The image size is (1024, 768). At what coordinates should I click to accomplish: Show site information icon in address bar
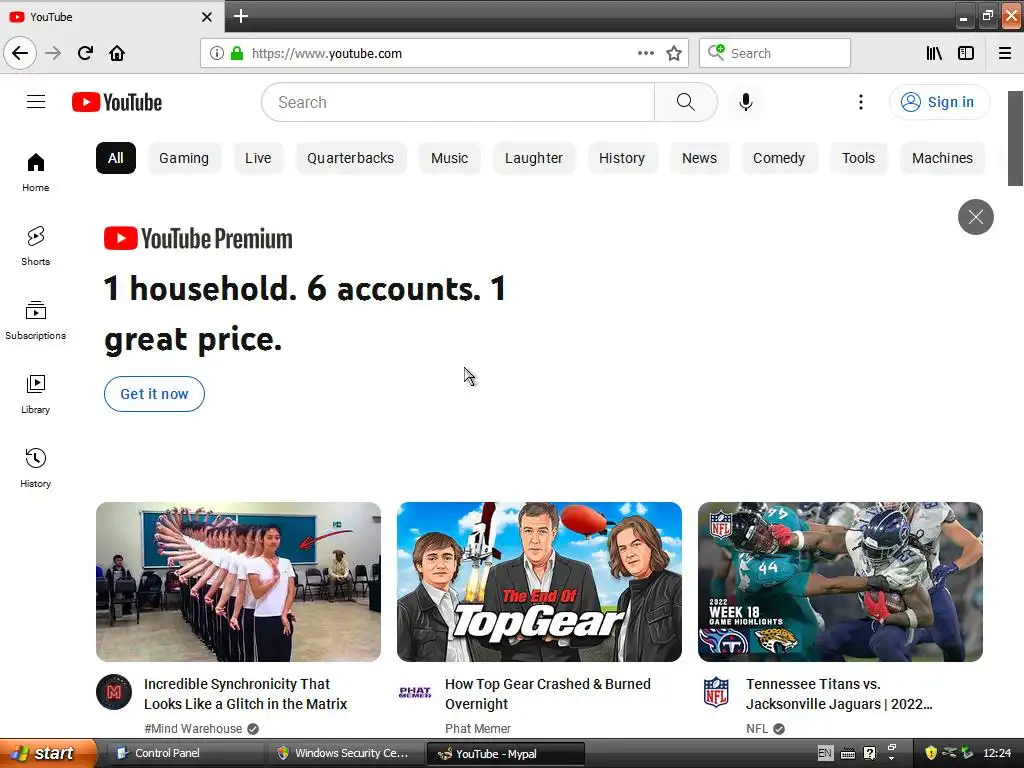point(216,53)
